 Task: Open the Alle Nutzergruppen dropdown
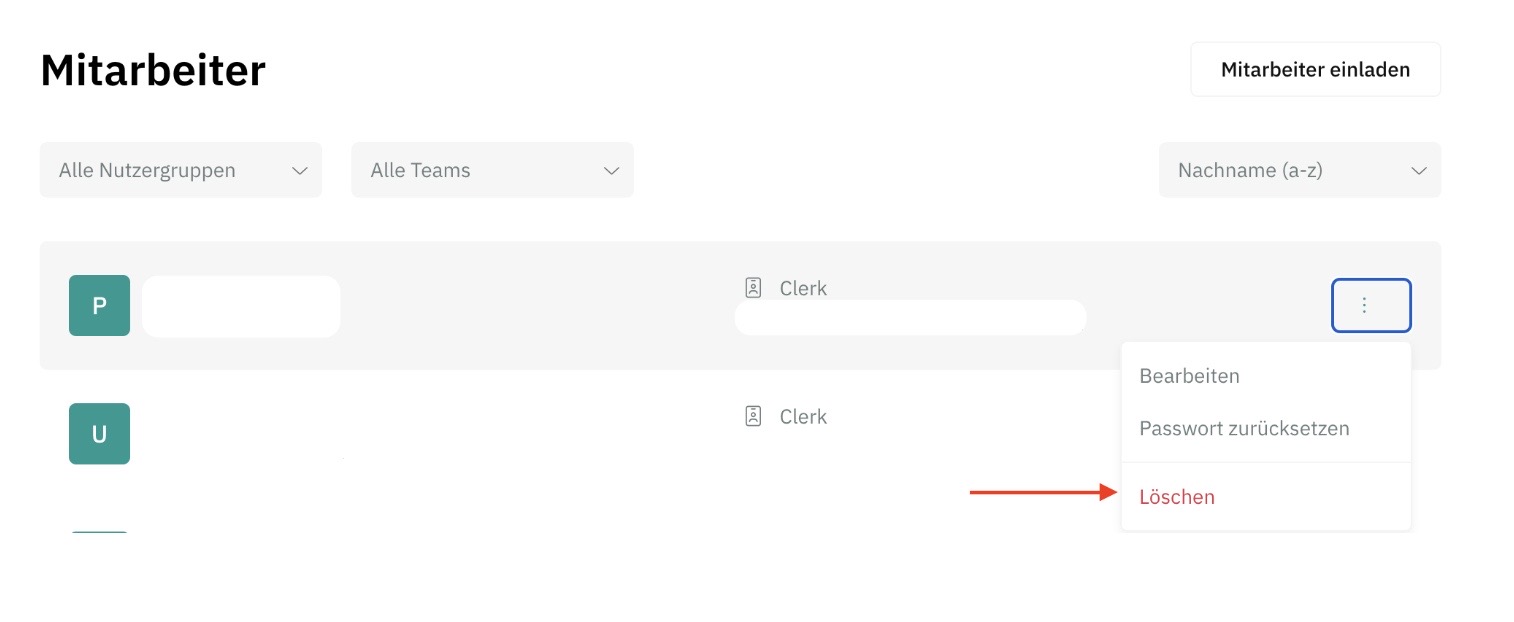[181, 170]
